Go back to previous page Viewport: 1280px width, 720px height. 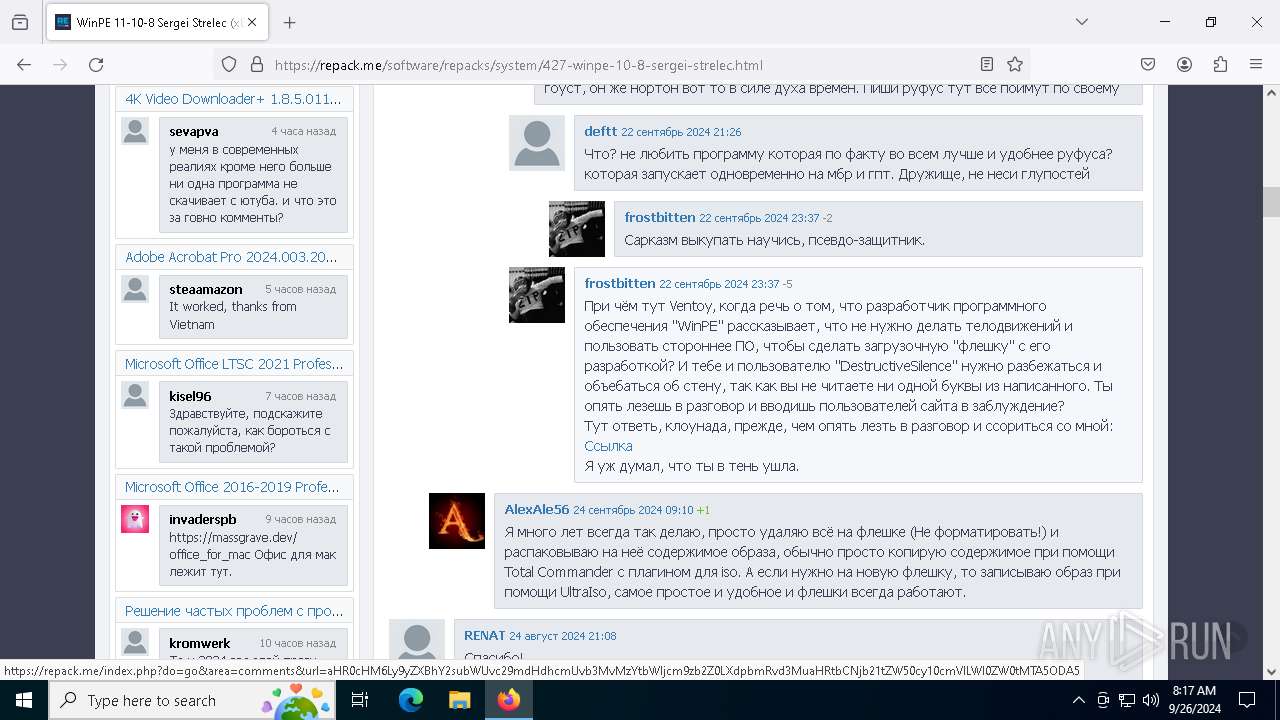24,64
